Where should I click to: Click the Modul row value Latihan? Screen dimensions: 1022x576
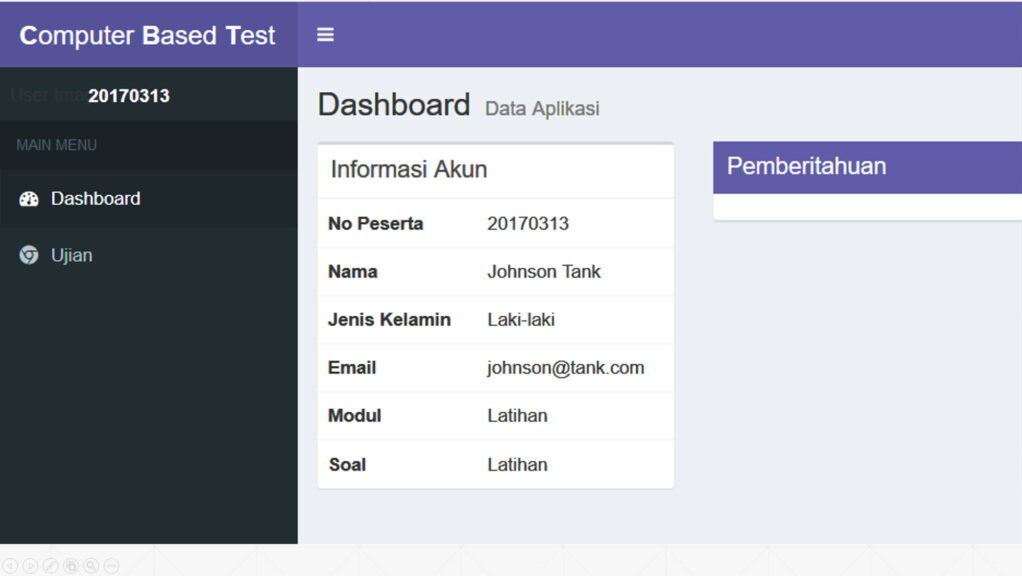tap(517, 416)
